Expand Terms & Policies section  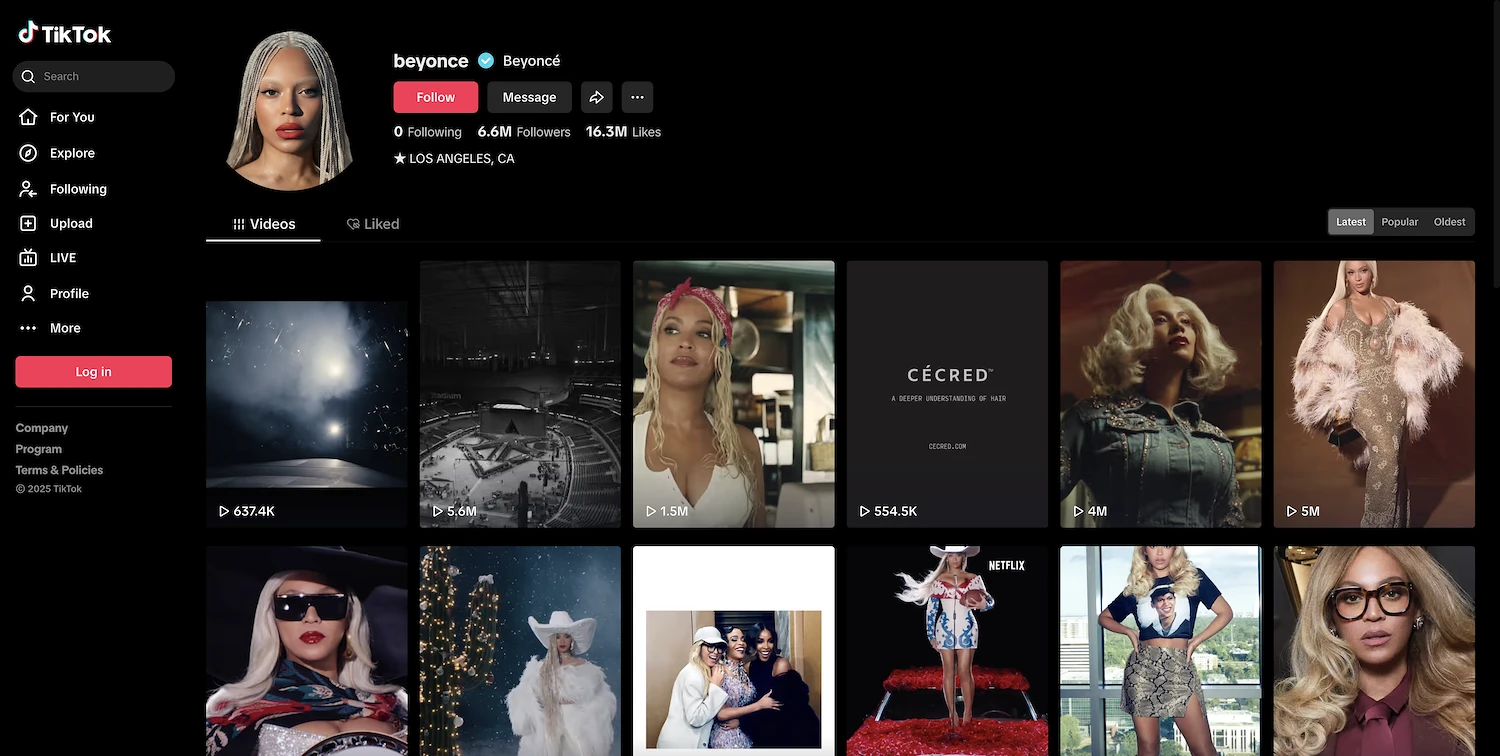[59, 470]
